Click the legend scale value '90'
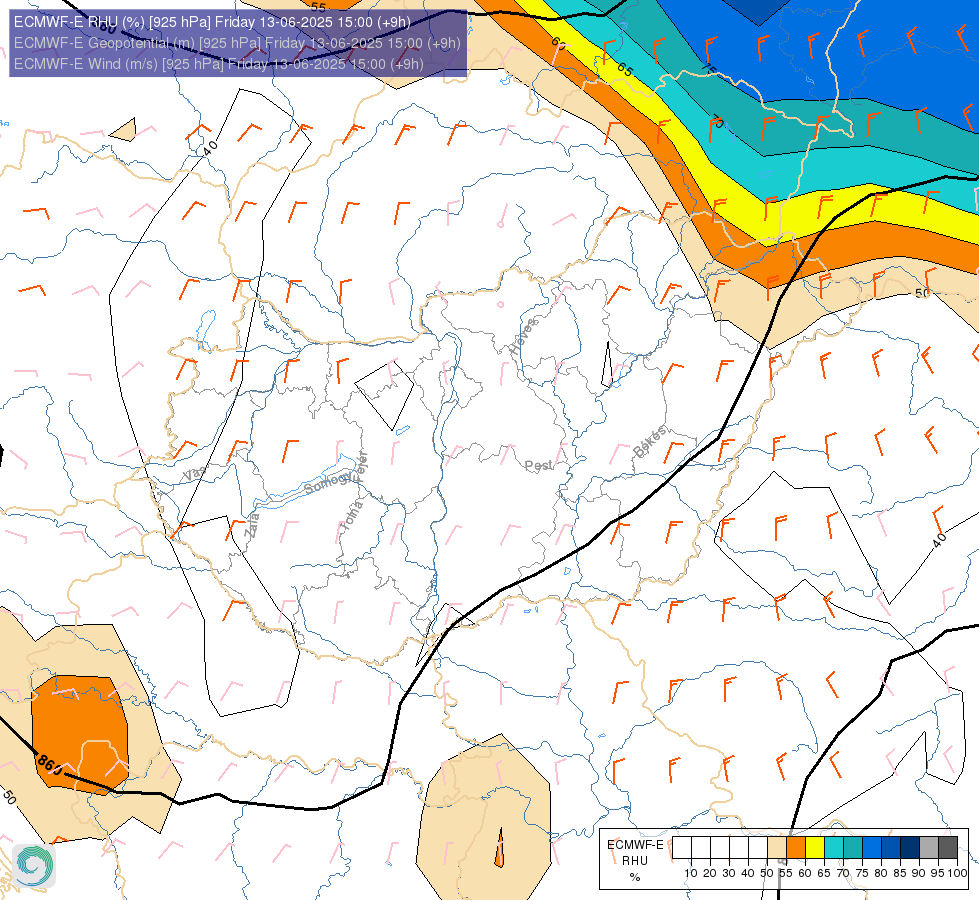The image size is (979, 900). click(x=918, y=873)
